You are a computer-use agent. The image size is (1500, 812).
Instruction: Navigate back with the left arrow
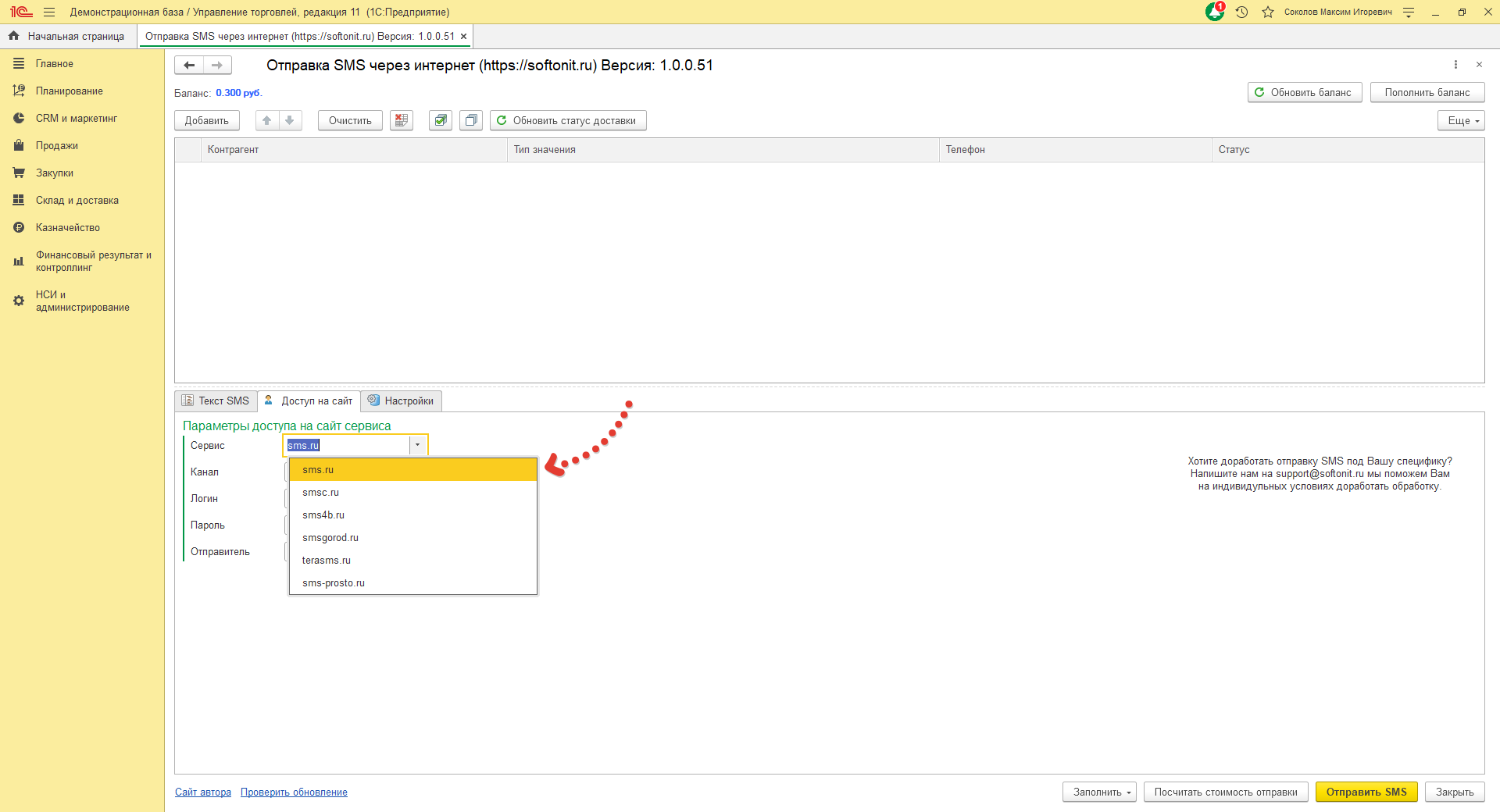click(189, 66)
